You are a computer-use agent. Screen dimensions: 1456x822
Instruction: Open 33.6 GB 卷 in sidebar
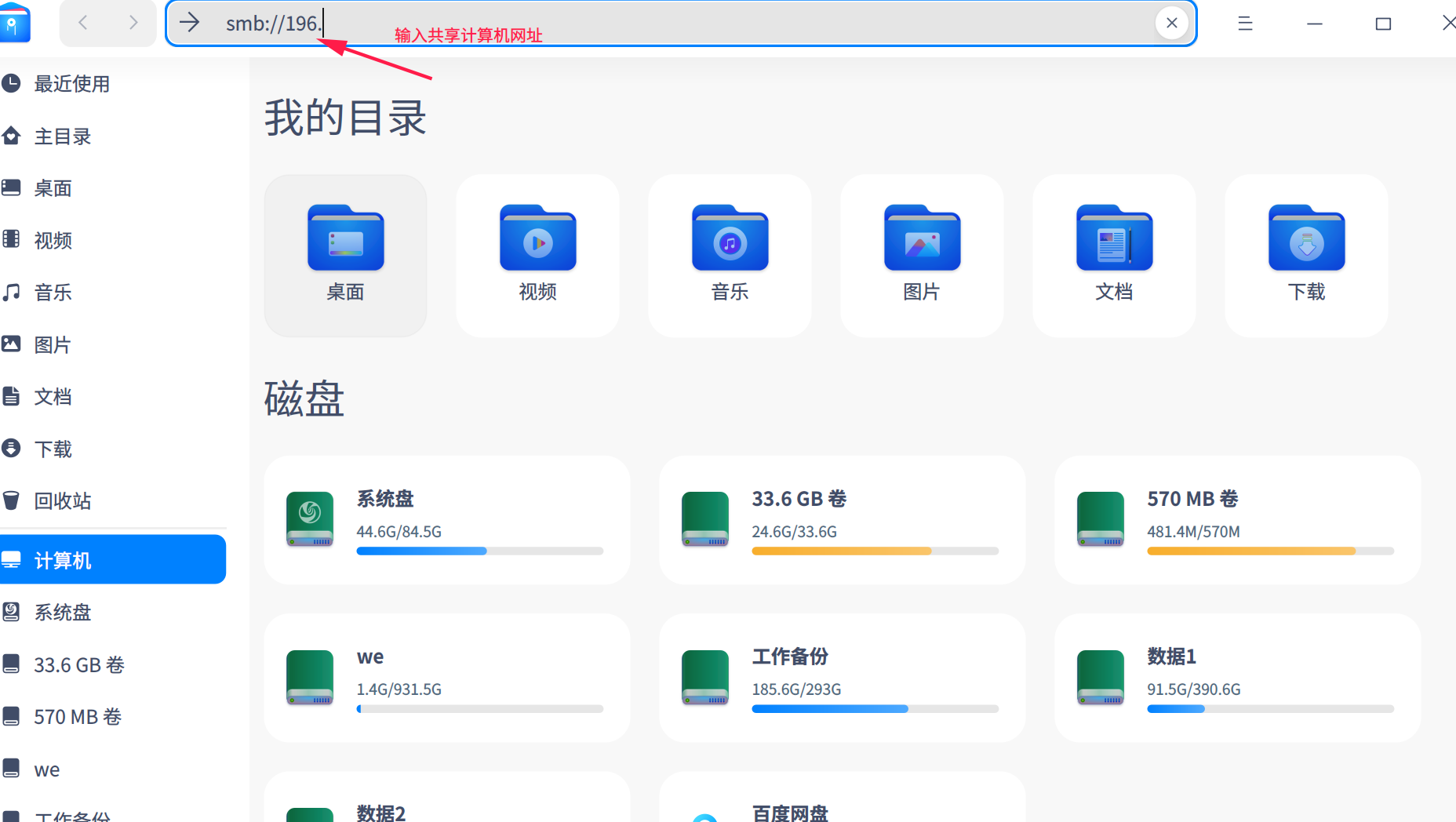coord(78,665)
